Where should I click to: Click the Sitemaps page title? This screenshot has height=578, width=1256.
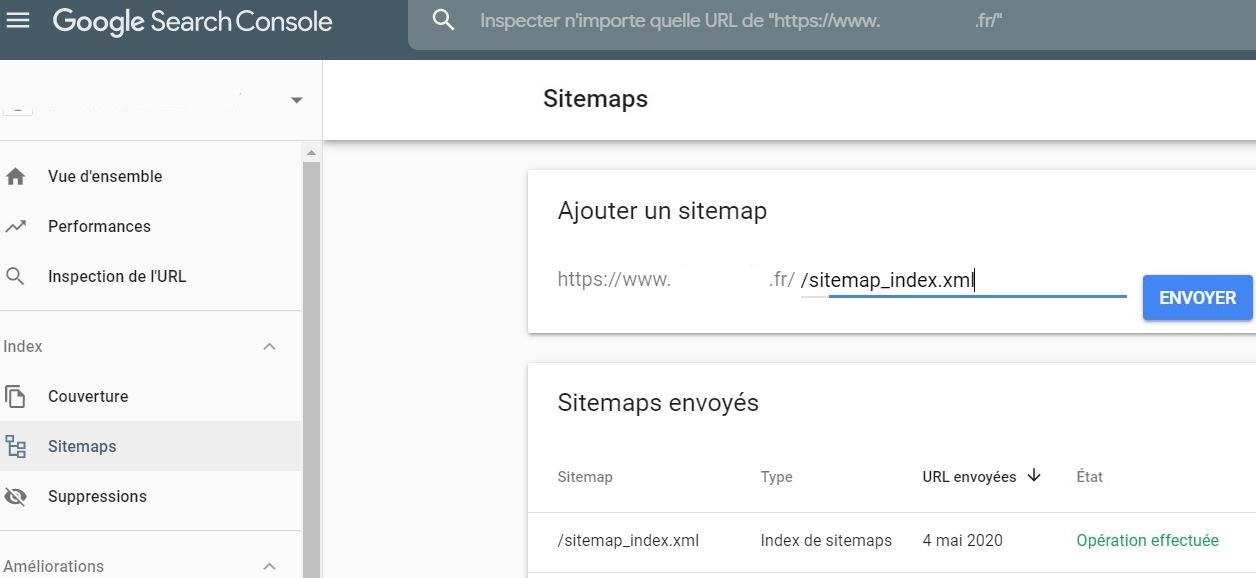tap(595, 99)
